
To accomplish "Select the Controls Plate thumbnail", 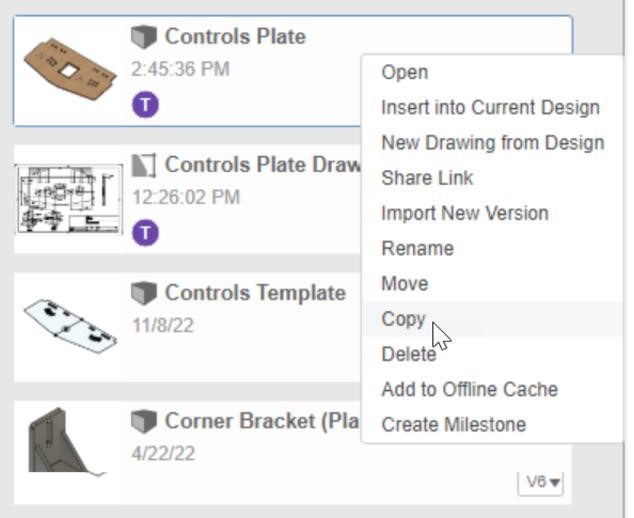I will 70,68.
